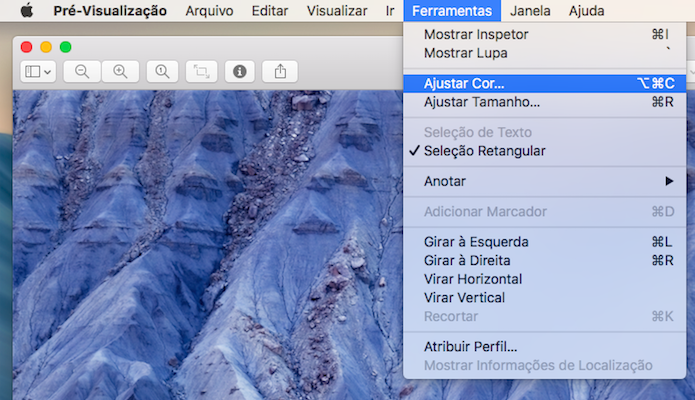Open the Ajuda menu
This screenshot has height=400, width=695.
coord(586,11)
